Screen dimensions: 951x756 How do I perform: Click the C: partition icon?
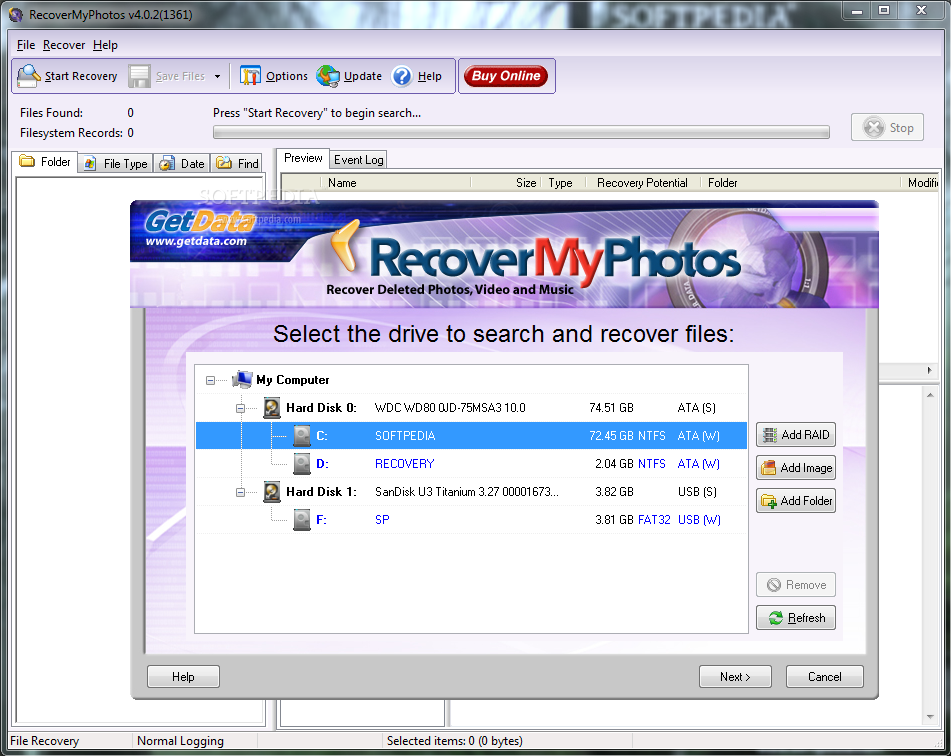pos(301,436)
